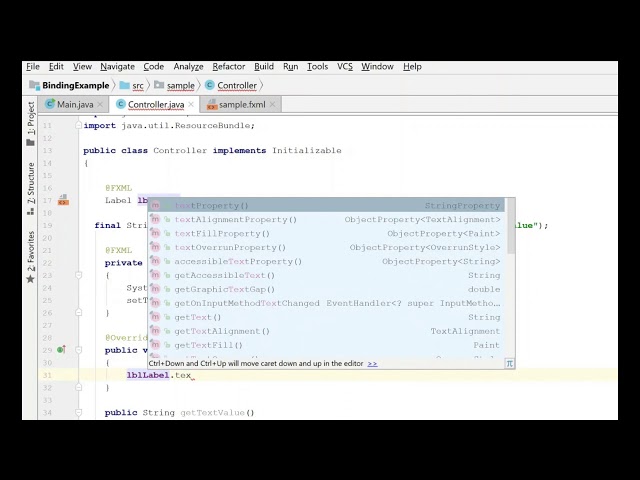Screen dimensions: 640x480
Task: Click the BindingExample breadcrumb
Action: (x=69, y=85)
